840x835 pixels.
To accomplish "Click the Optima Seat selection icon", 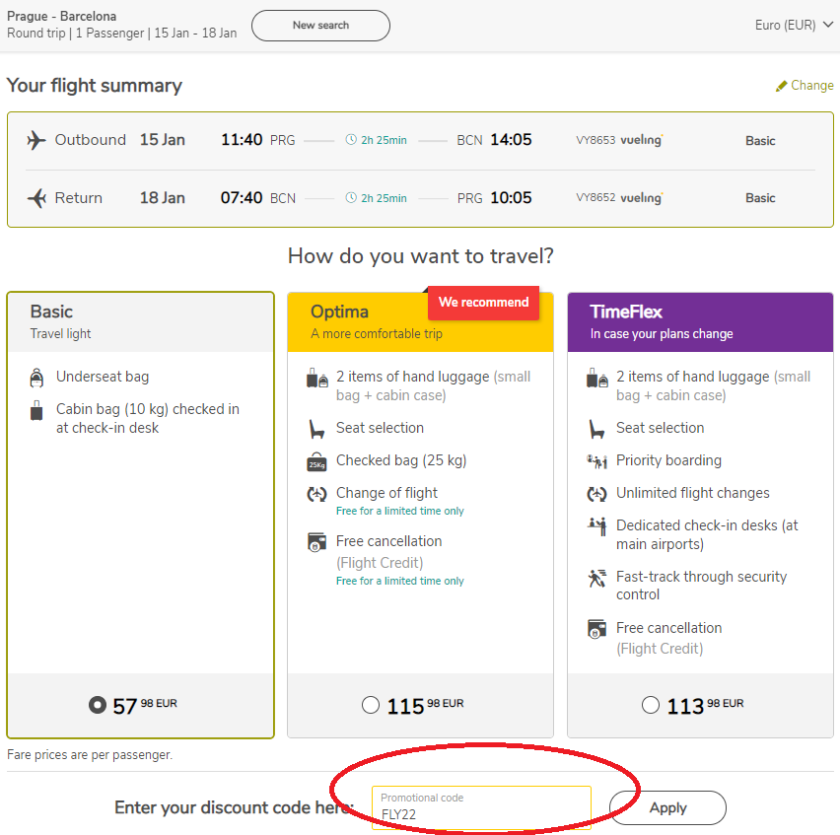I will [317, 429].
